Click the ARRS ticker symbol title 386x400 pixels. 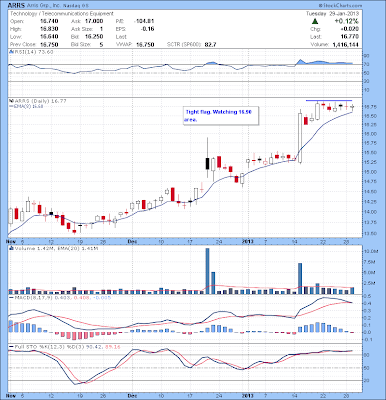click(x=15, y=5)
